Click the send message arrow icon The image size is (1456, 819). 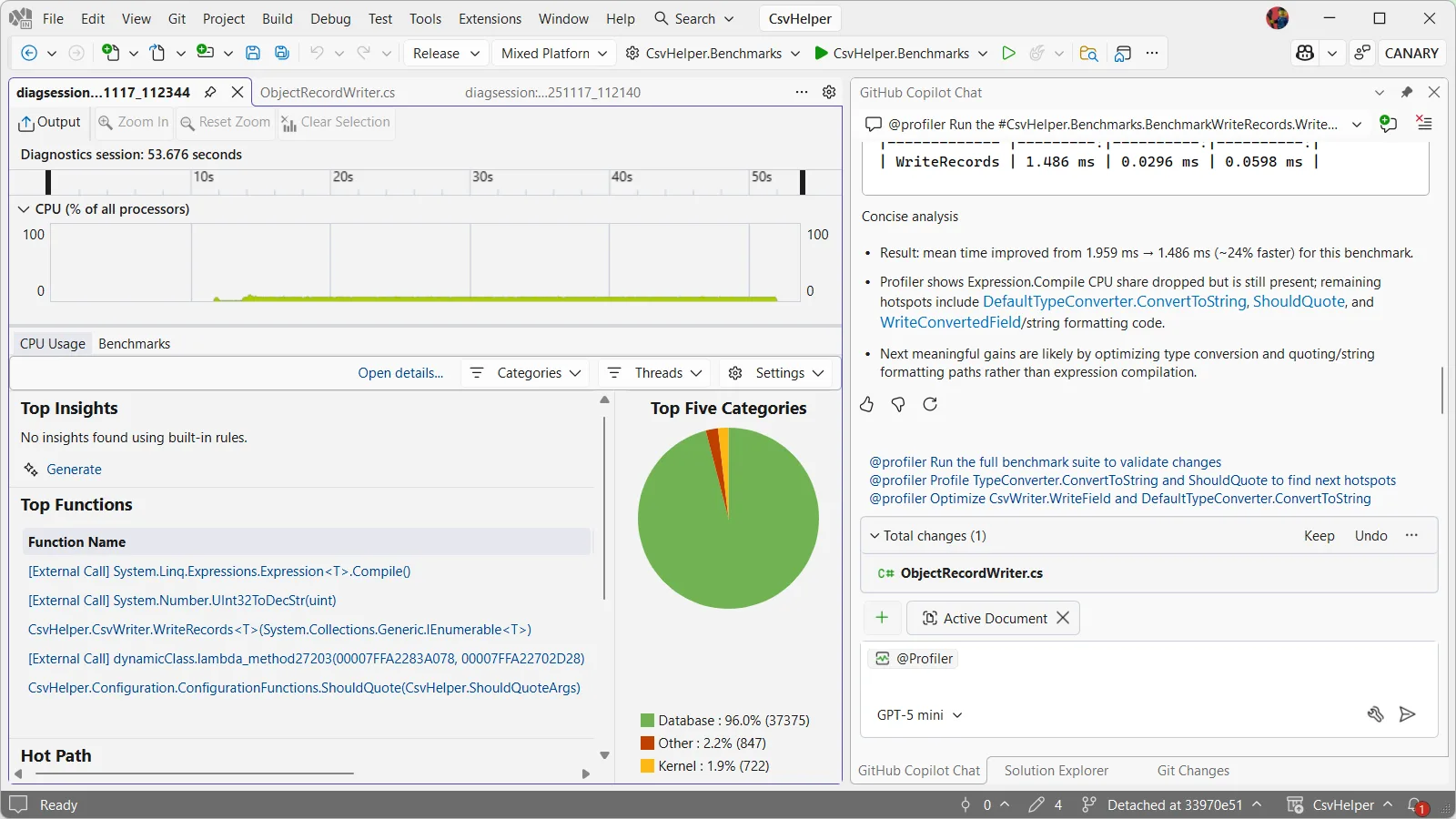pos(1407,714)
